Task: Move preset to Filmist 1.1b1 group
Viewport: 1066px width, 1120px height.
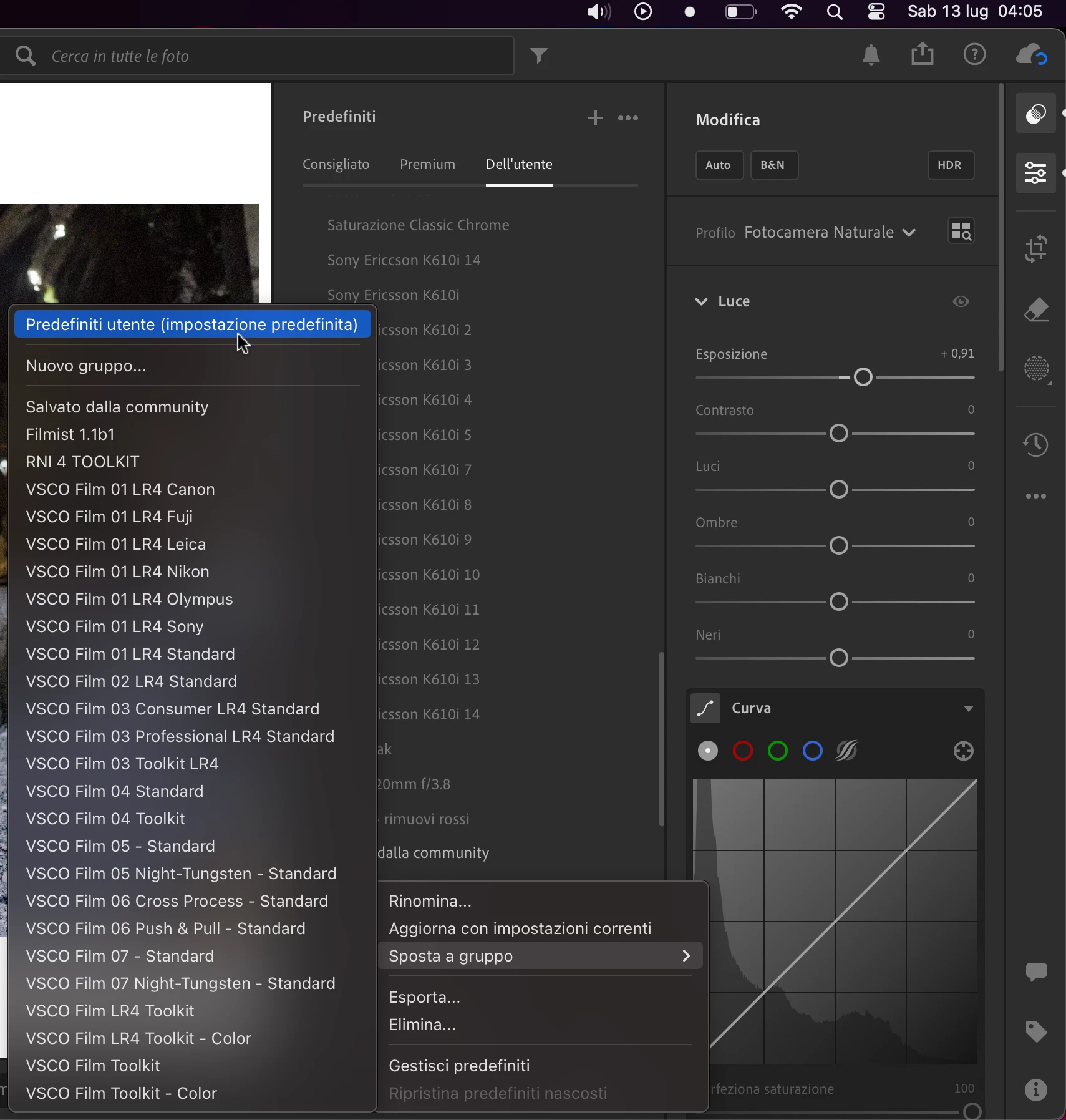Action: (193, 434)
